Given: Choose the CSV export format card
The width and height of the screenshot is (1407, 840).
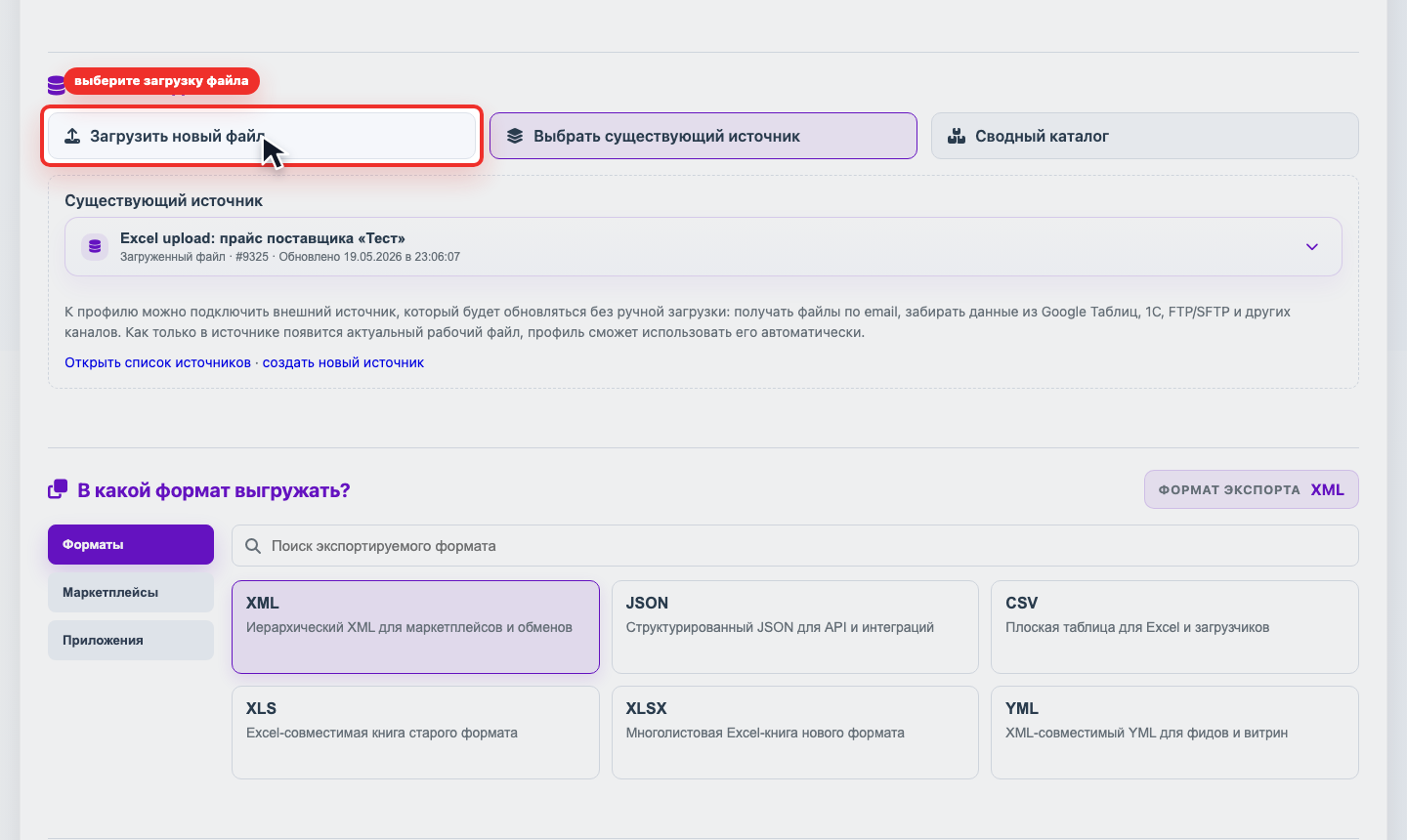Looking at the screenshot, I should [x=1174, y=627].
